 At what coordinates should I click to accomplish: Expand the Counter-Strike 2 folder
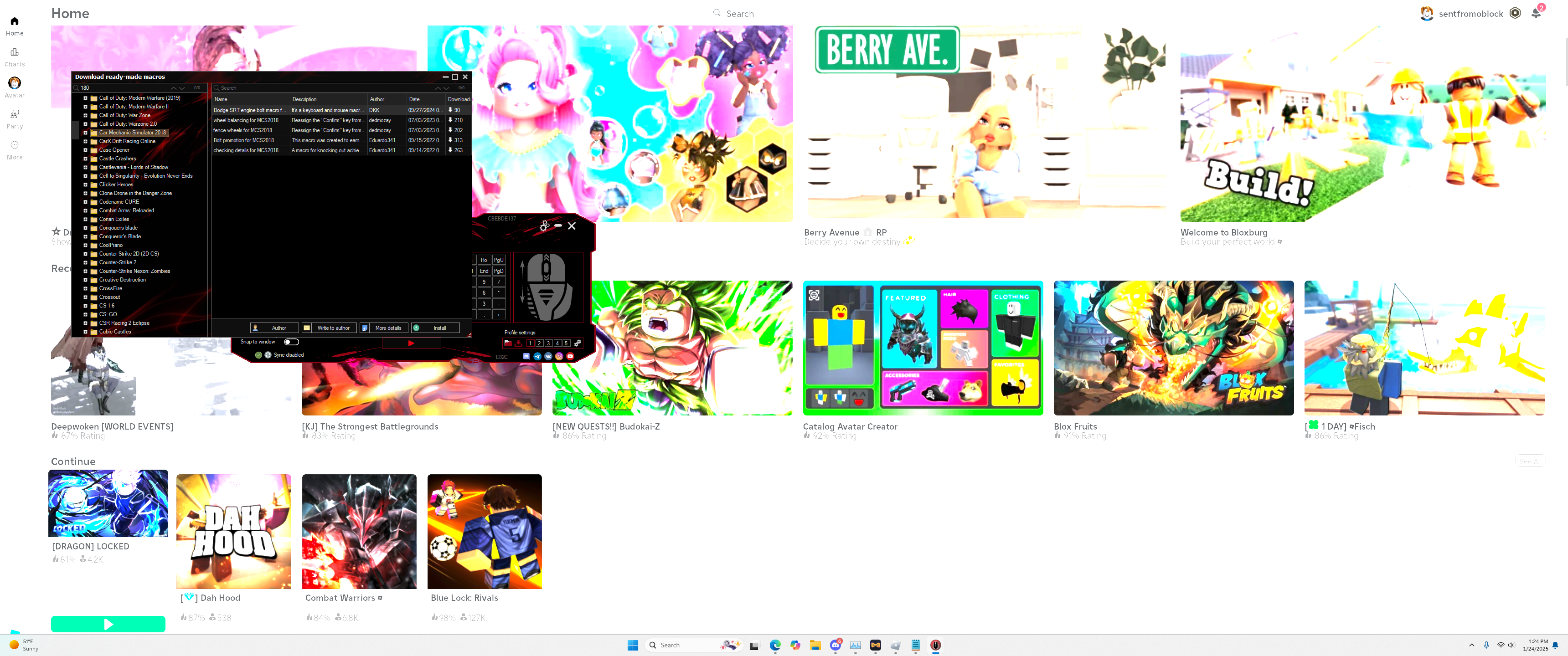[x=85, y=262]
